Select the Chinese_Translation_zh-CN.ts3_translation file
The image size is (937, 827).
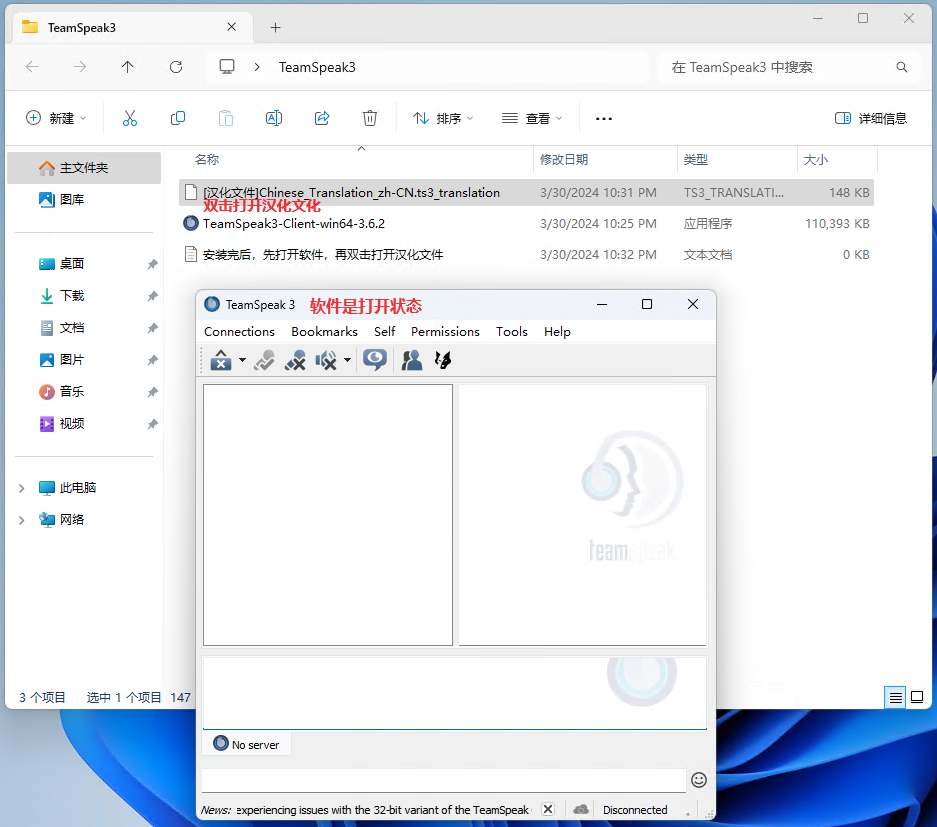point(526,192)
